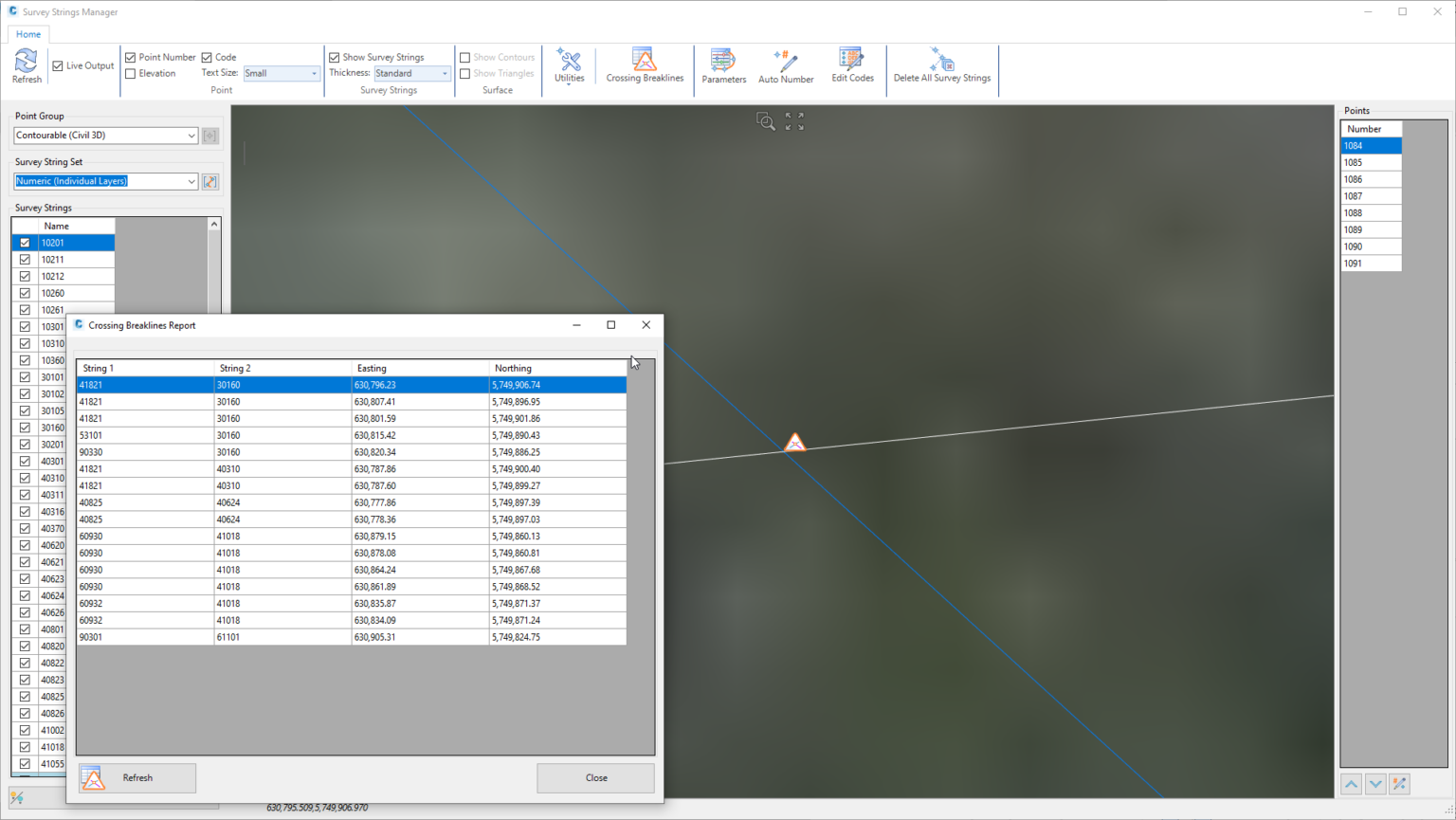Click the Auto Number tool
This screenshot has height=820, width=1456.
click(x=786, y=65)
